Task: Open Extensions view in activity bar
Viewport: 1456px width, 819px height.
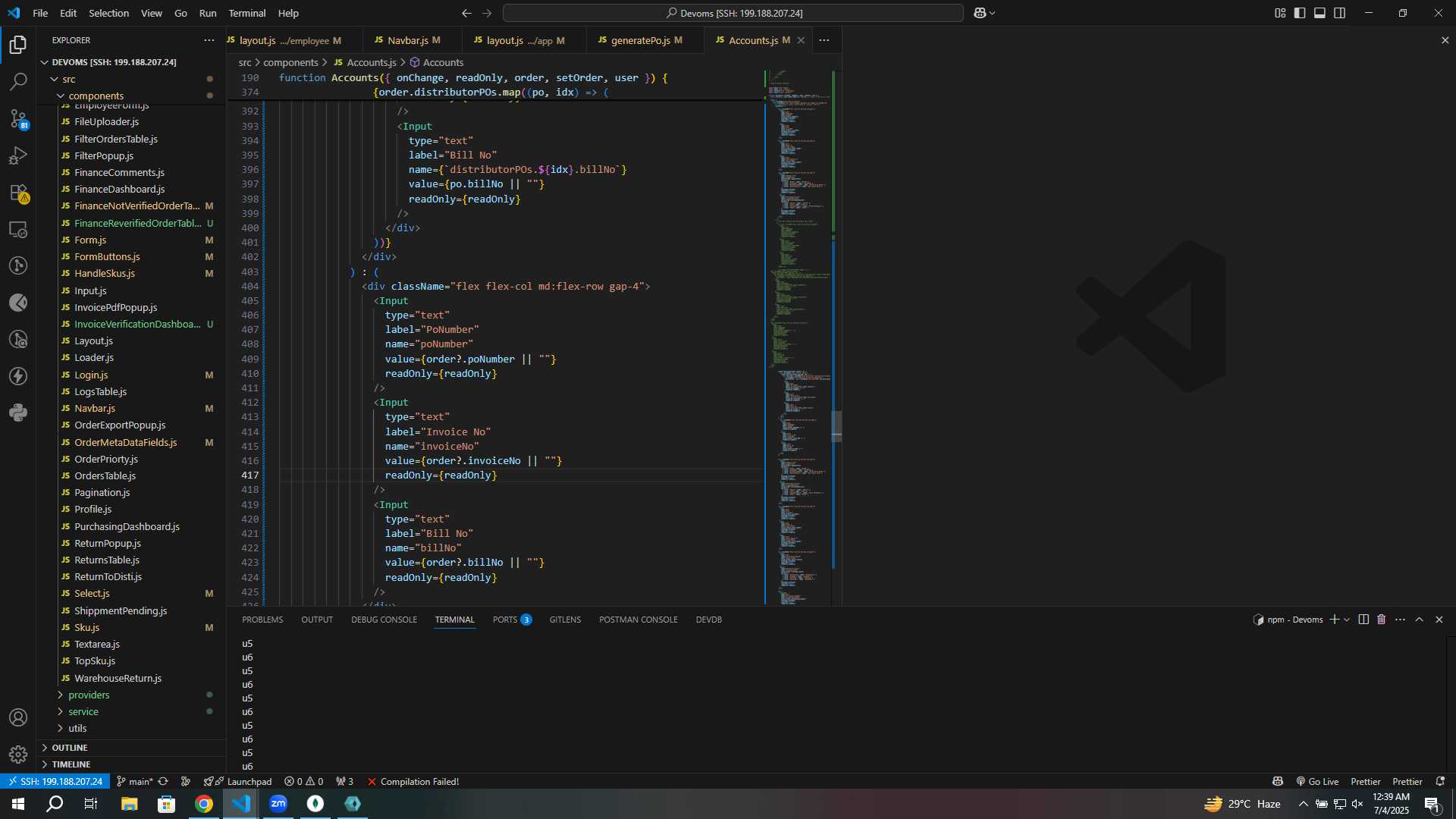Action: tap(18, 193)
